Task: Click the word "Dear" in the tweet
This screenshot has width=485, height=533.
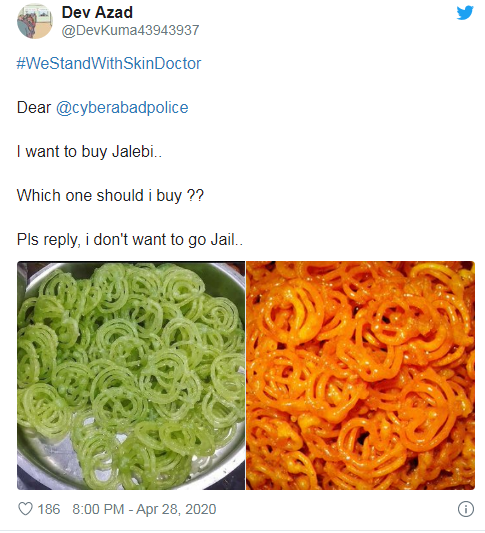Action: click(34, 108)
